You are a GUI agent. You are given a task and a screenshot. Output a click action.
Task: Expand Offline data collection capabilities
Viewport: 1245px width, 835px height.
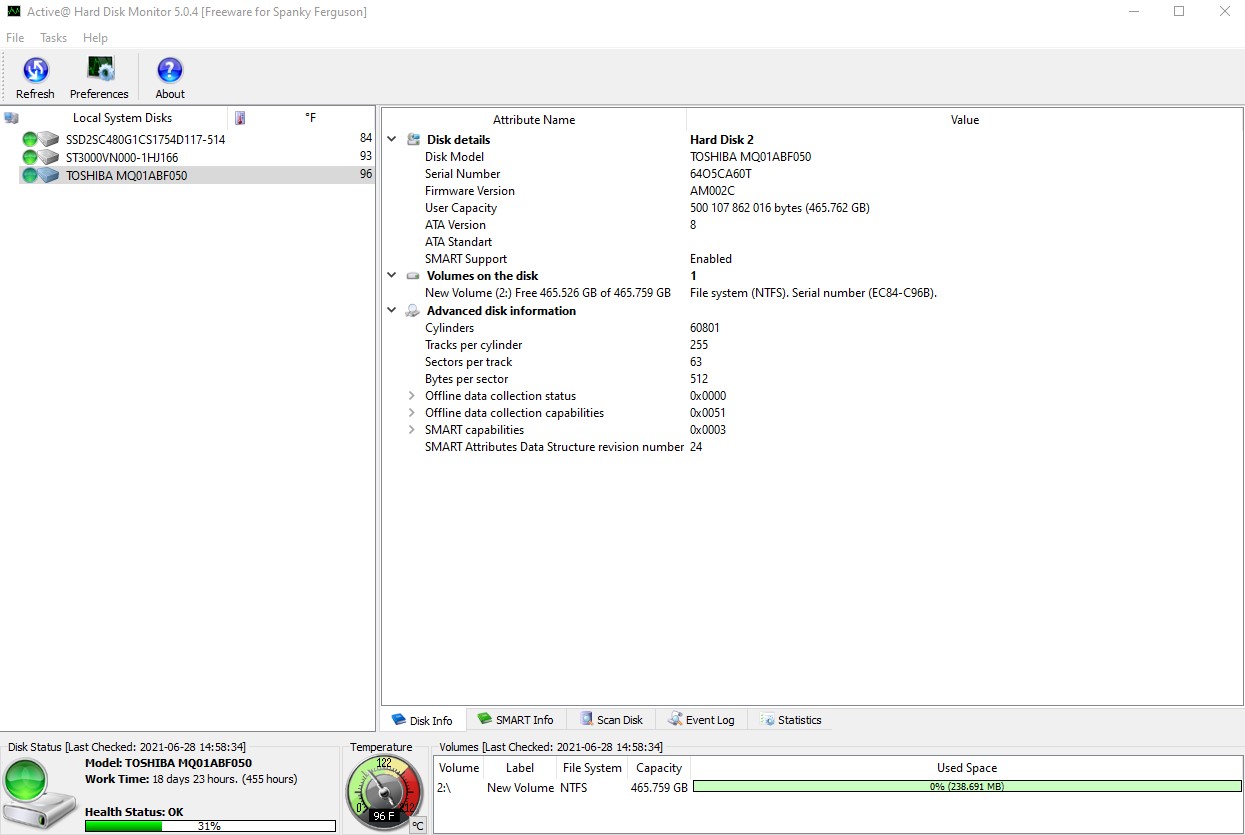410,413
